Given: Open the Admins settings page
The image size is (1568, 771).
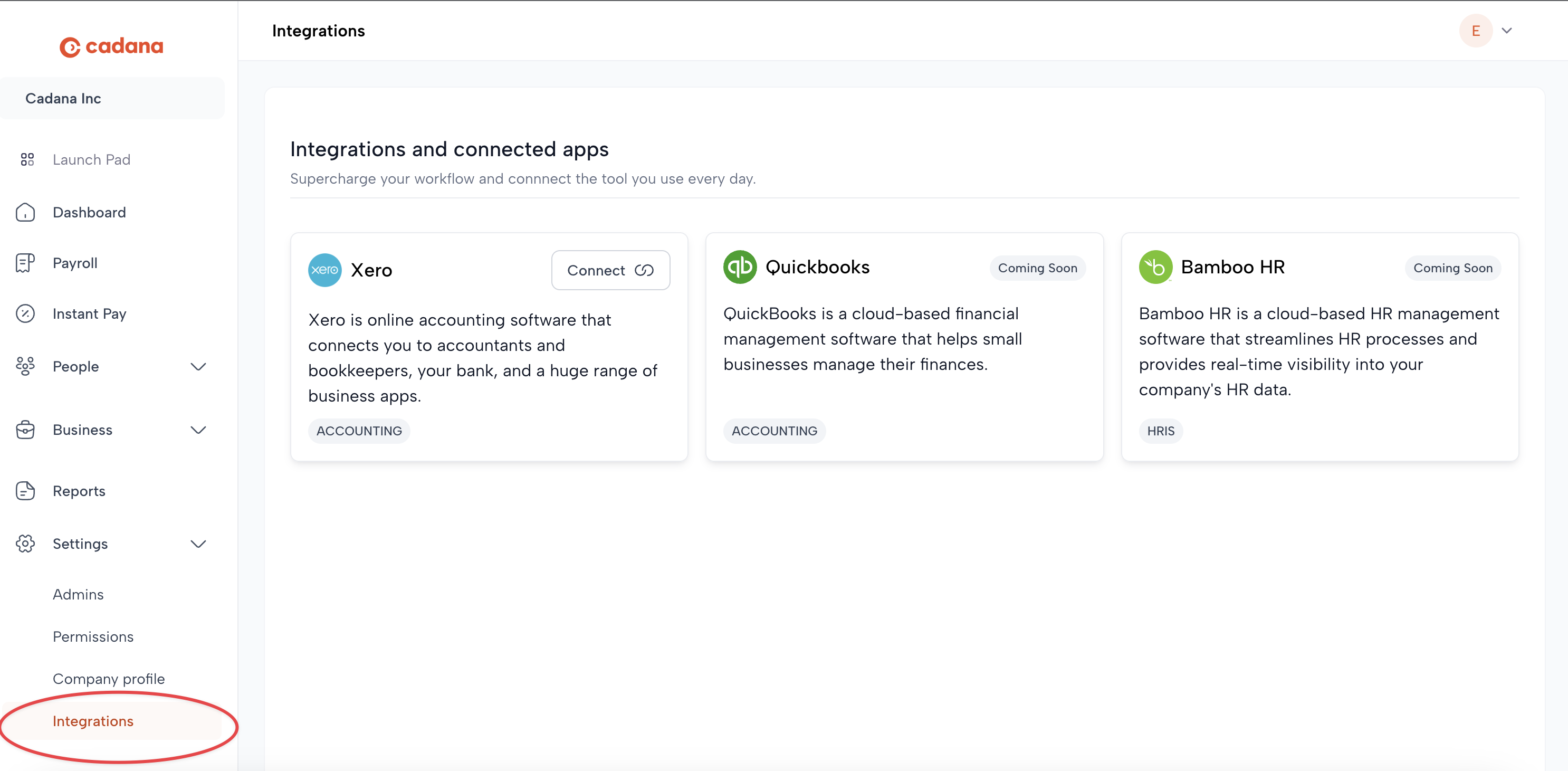Looking at the screenshot, I should click(78, 594).
